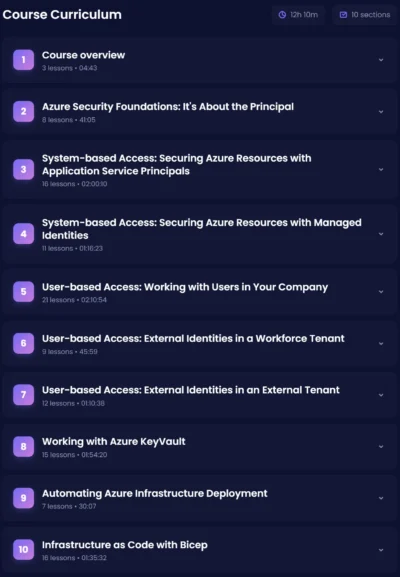The height and width of the screenshot is (577, 400).
Task: Click the number 6 section badge
Action: tap(24, 343)
